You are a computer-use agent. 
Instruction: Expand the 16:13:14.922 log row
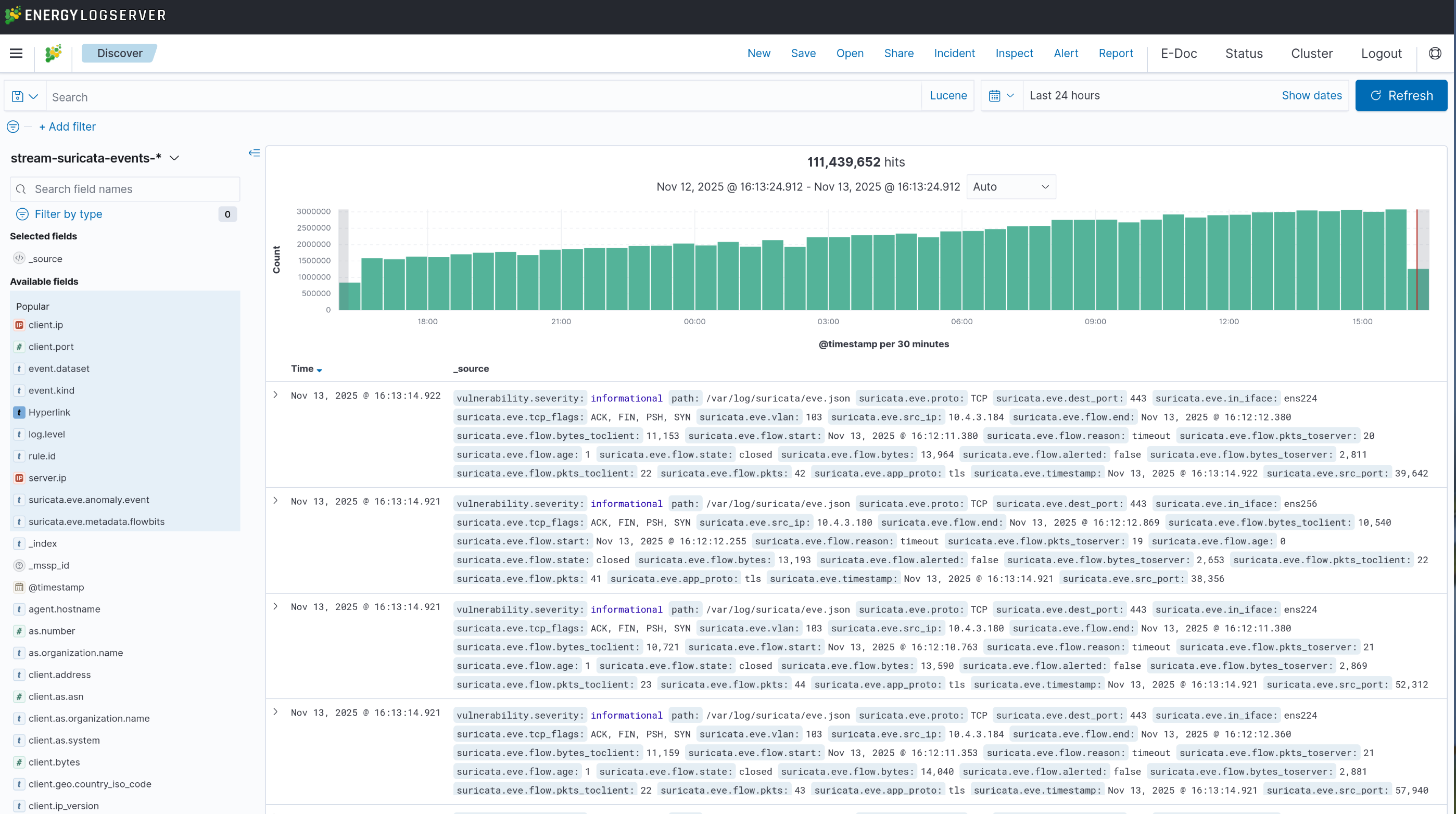tap(275, 395)
